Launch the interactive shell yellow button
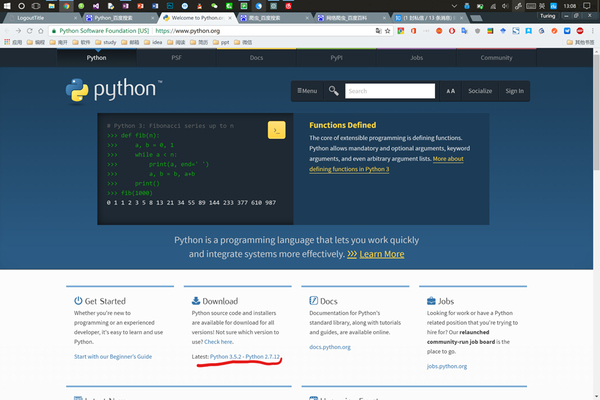Viewport: 600px width, 400px height. click(x=276, y=130)
